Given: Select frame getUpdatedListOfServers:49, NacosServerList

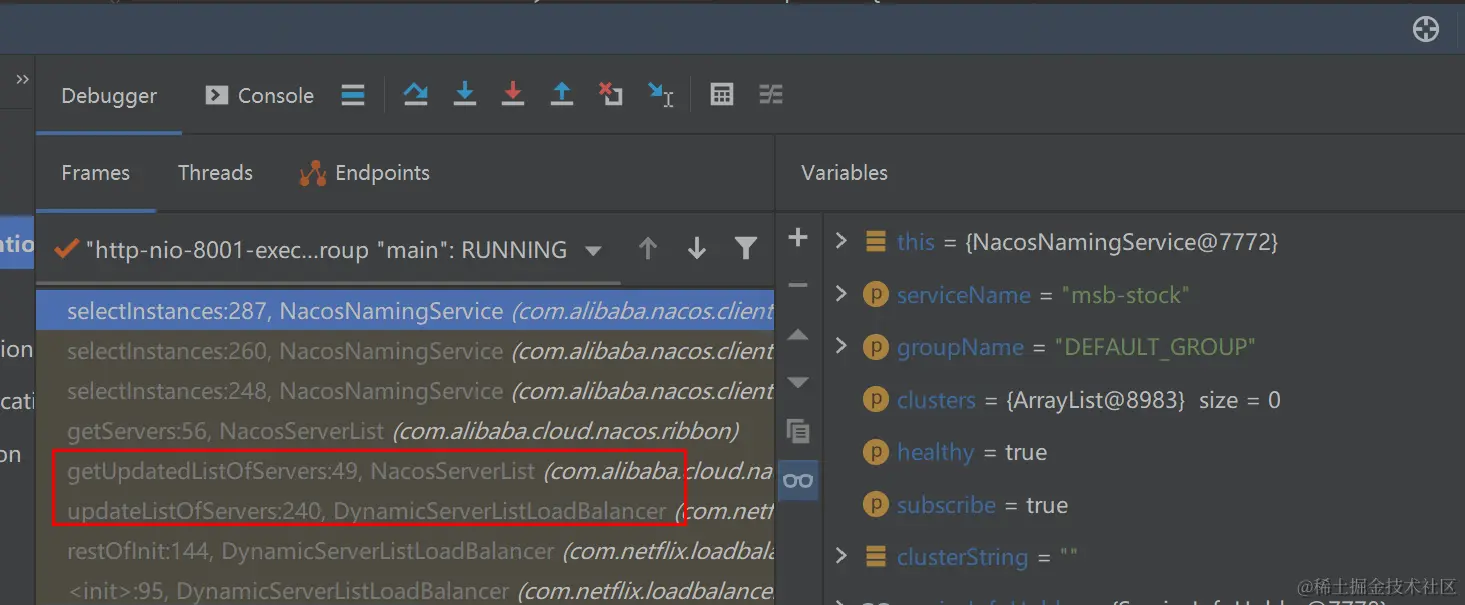Looking at the screenshot, I should [405, 471].
